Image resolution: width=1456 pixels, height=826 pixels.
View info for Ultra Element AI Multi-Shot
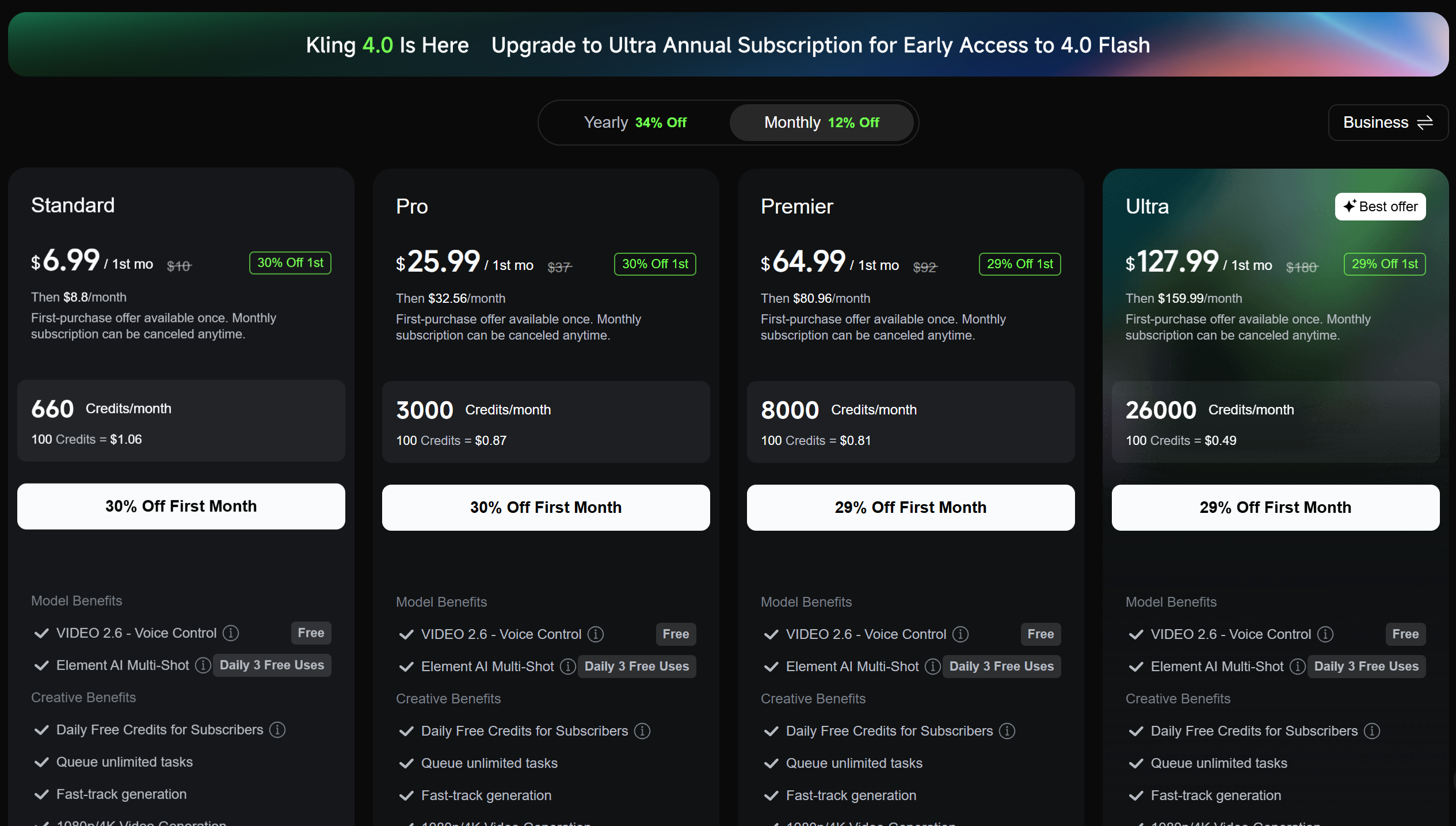click(x=1298, y=667)
